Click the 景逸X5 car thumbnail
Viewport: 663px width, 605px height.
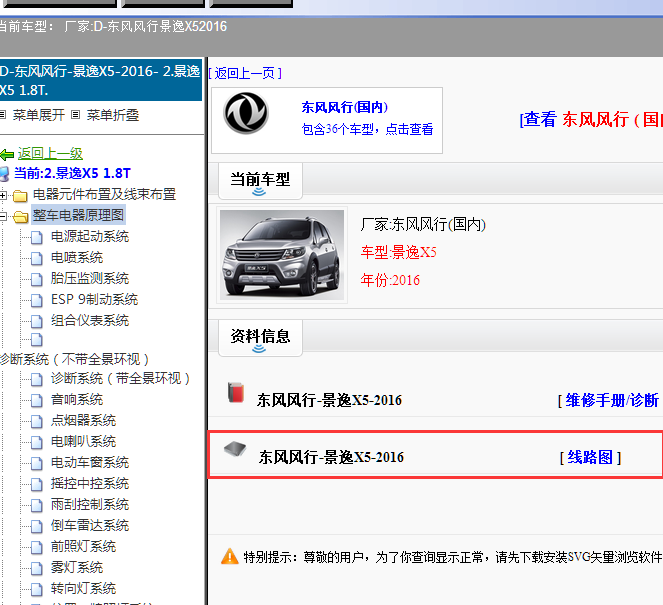point(282,255)
